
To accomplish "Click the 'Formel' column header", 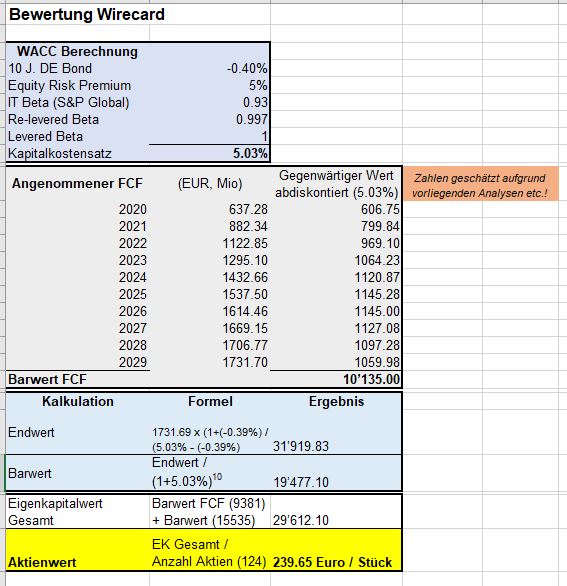I will click(210, 402).
